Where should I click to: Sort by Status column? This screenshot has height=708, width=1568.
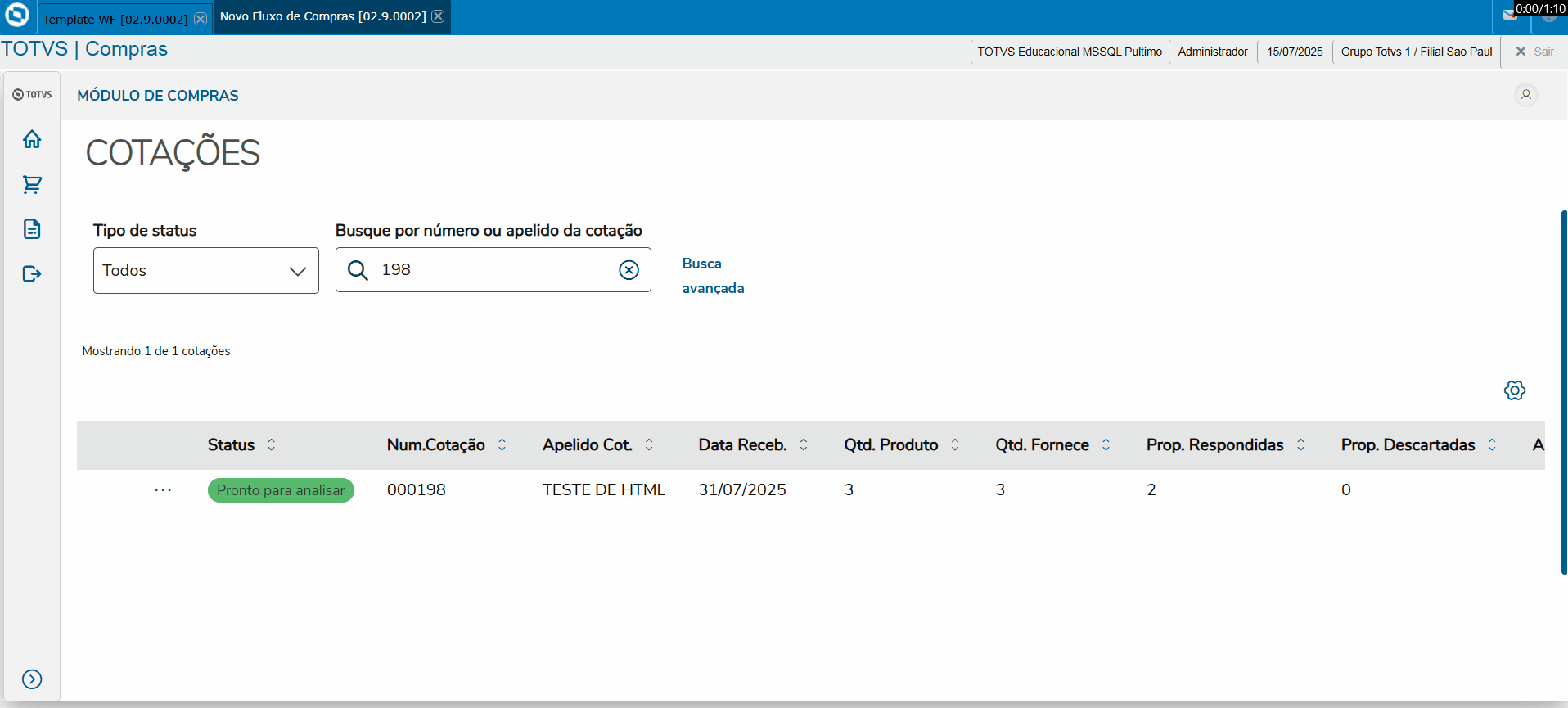[x=272, y=444]
